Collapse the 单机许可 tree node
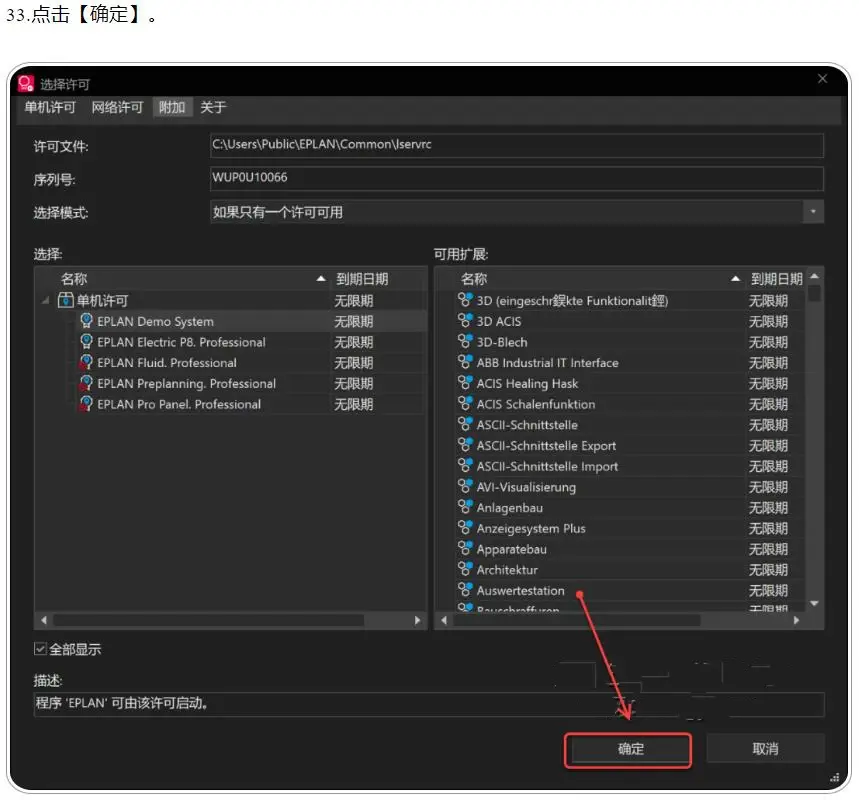This screenshot has width=859, height=800. point(45,301)
